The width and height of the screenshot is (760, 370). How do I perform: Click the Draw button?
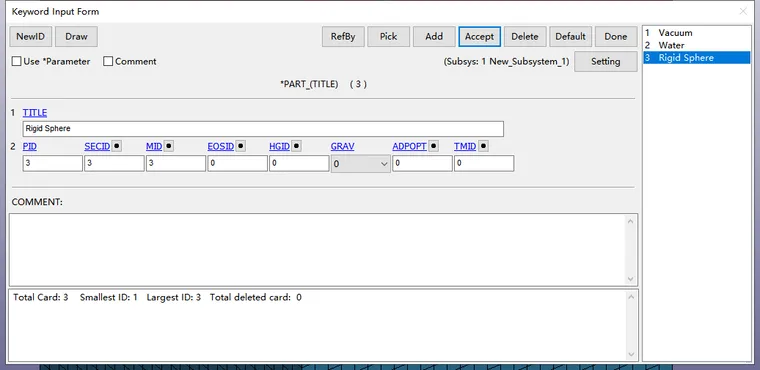click(77, 36)
